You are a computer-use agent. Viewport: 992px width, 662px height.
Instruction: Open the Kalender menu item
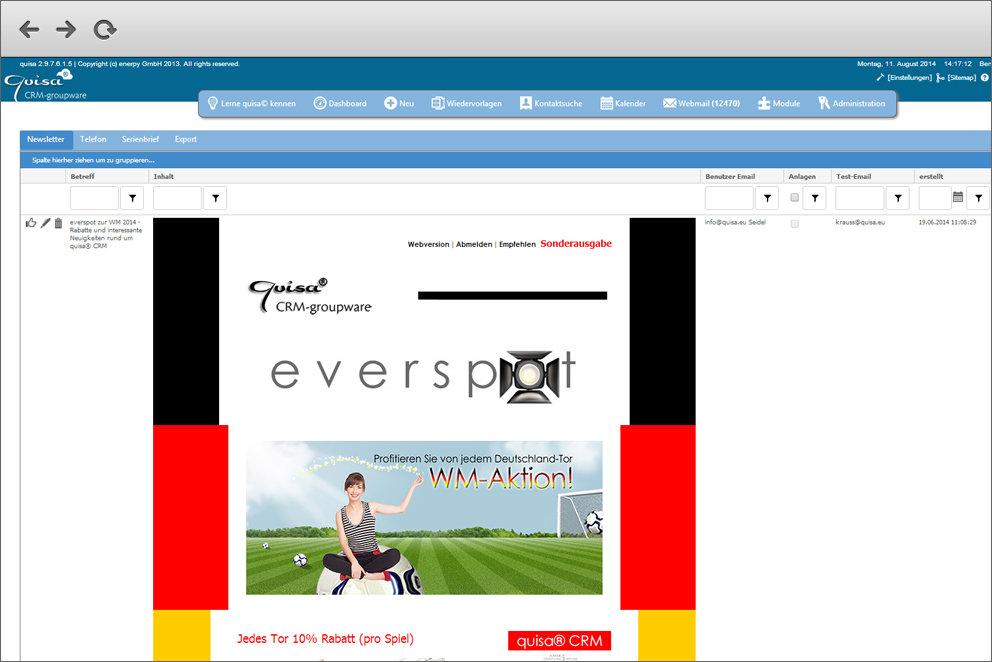pyautogui.click(x=623, y=103)
